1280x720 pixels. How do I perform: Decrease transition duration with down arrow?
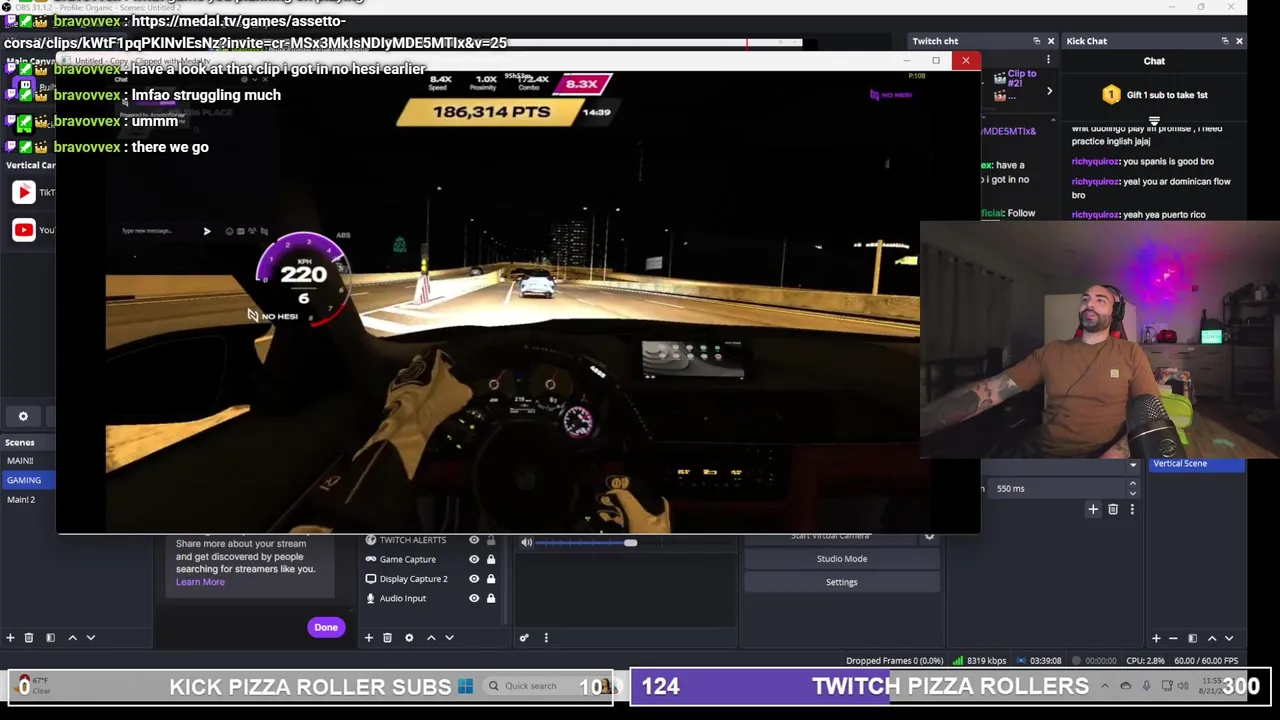click(1132, 493)
